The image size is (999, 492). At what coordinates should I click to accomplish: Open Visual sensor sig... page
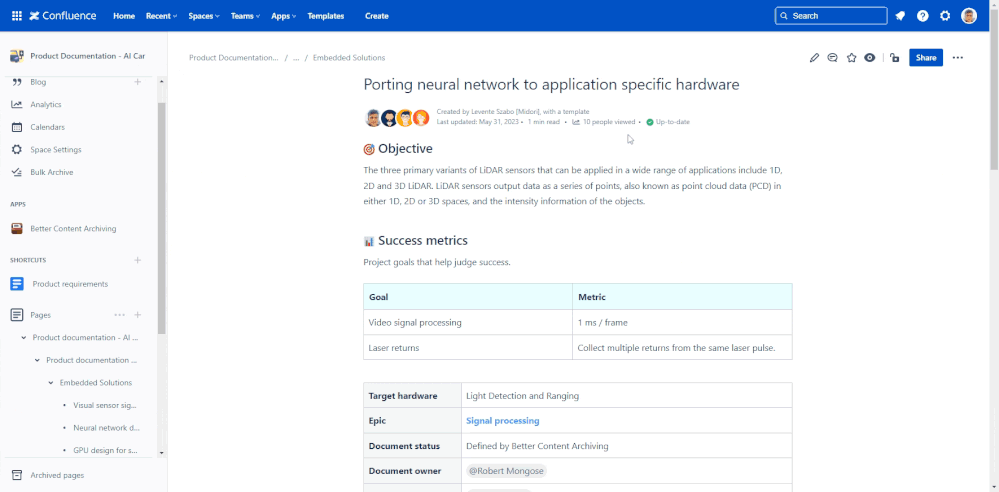pyautogui.click(x=104, y=405)
